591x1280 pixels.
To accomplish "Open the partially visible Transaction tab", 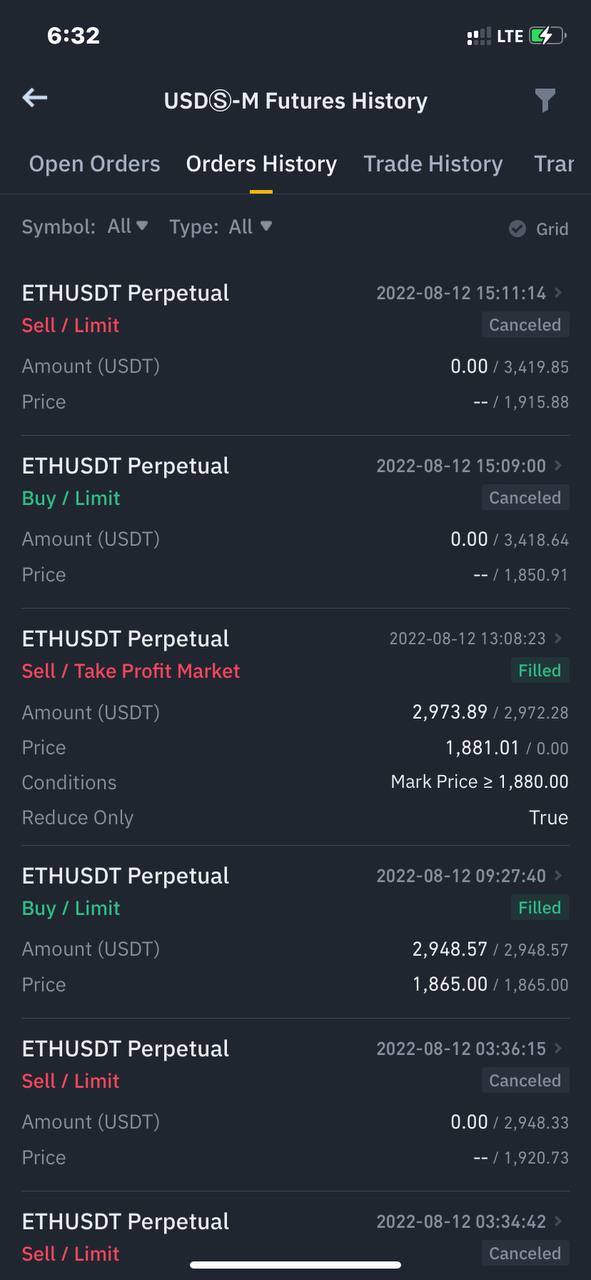I will point(554,164).
